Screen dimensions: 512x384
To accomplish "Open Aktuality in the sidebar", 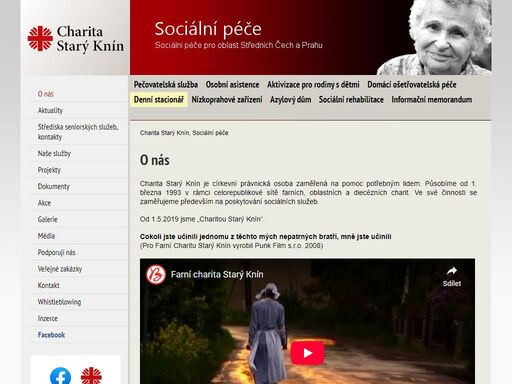I will [50, 111].
